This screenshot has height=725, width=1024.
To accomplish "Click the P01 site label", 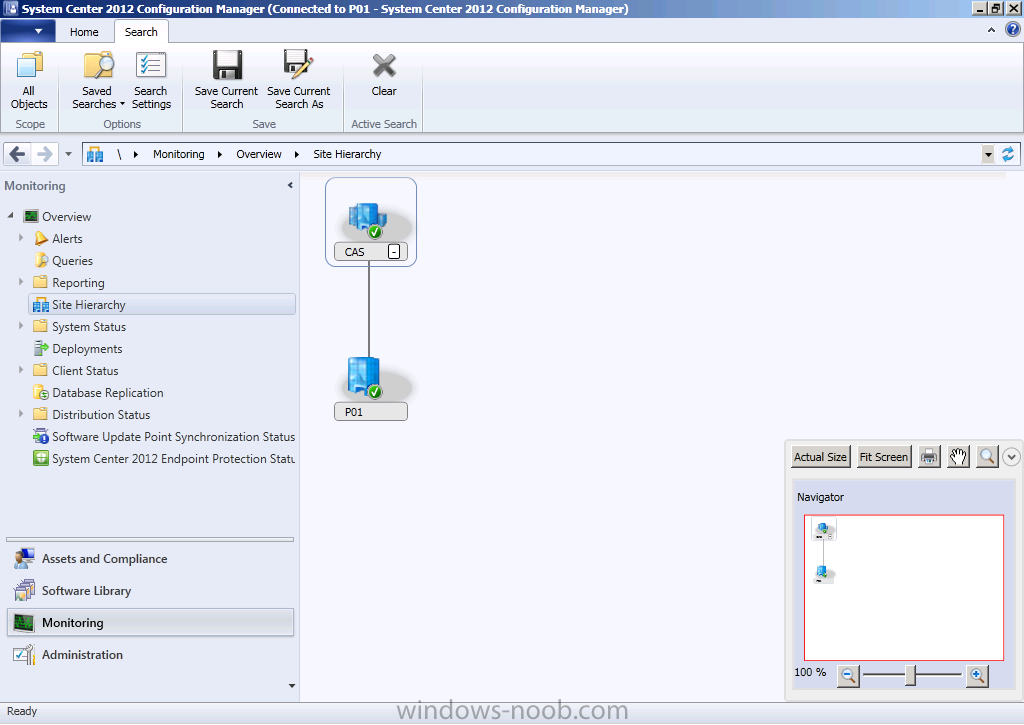I will [x=371, y=412].
